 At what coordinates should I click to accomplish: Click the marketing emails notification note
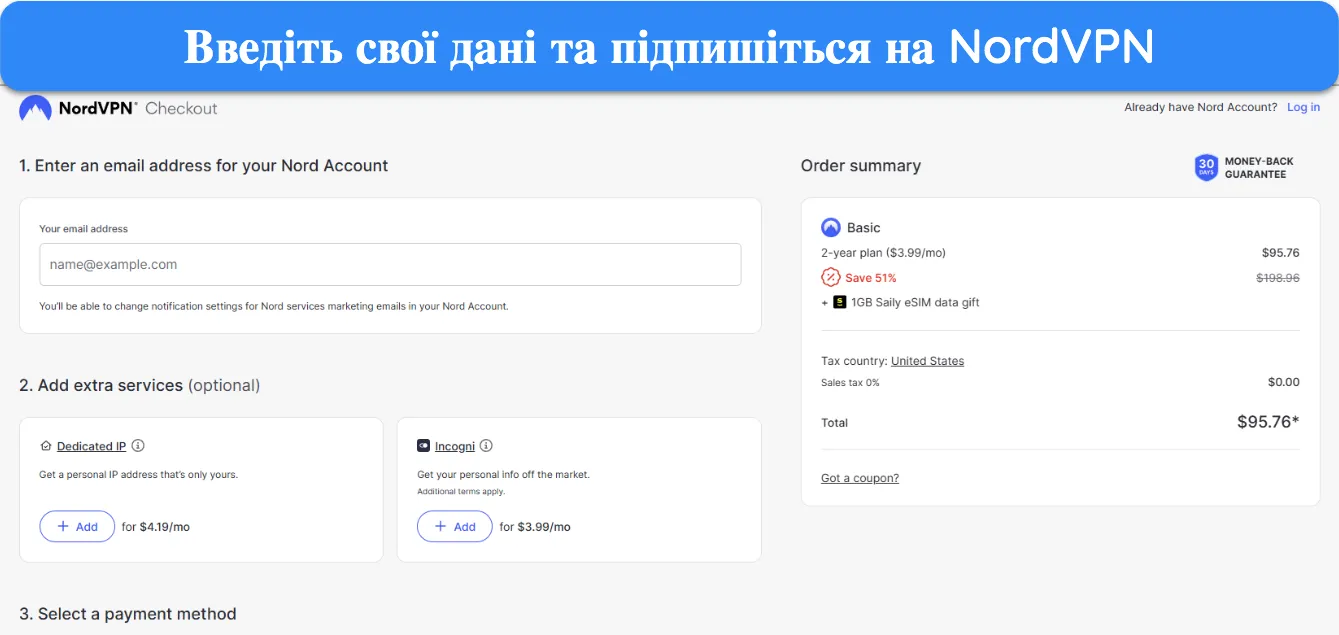[274, 306]
